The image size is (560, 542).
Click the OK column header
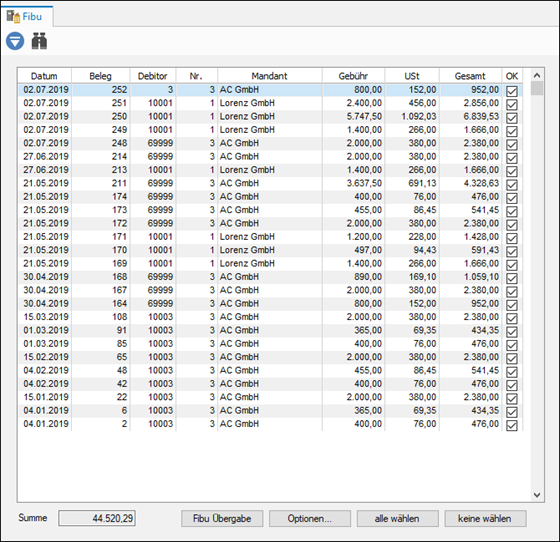coord(512,76)
